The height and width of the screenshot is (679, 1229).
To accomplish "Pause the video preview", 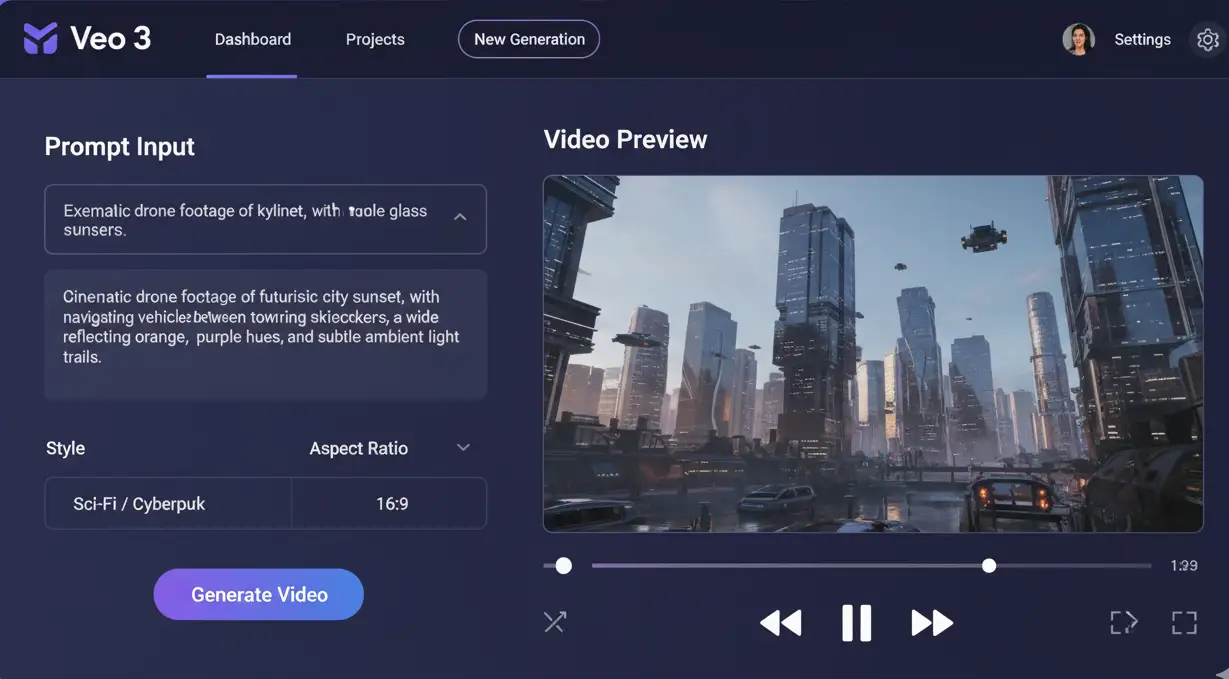I will tap(857, 621).
